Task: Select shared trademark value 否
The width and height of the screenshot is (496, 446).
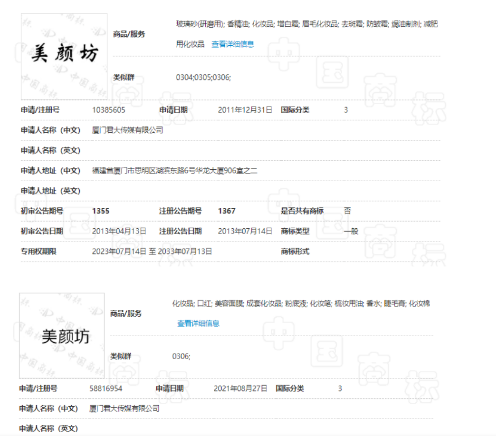Action: pos(347,211)
